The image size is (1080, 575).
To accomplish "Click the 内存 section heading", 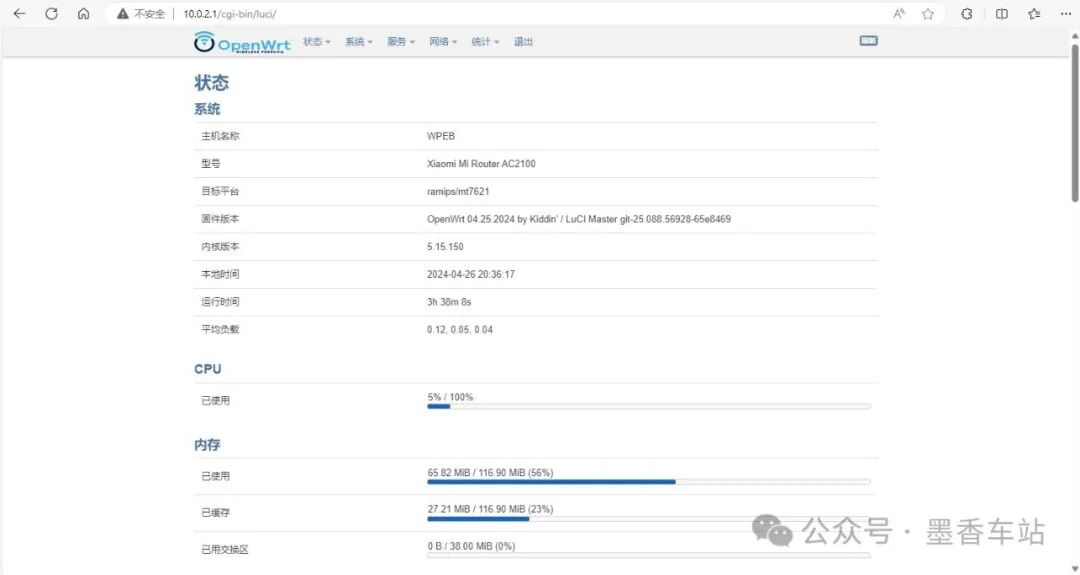I will pos(207,445).
